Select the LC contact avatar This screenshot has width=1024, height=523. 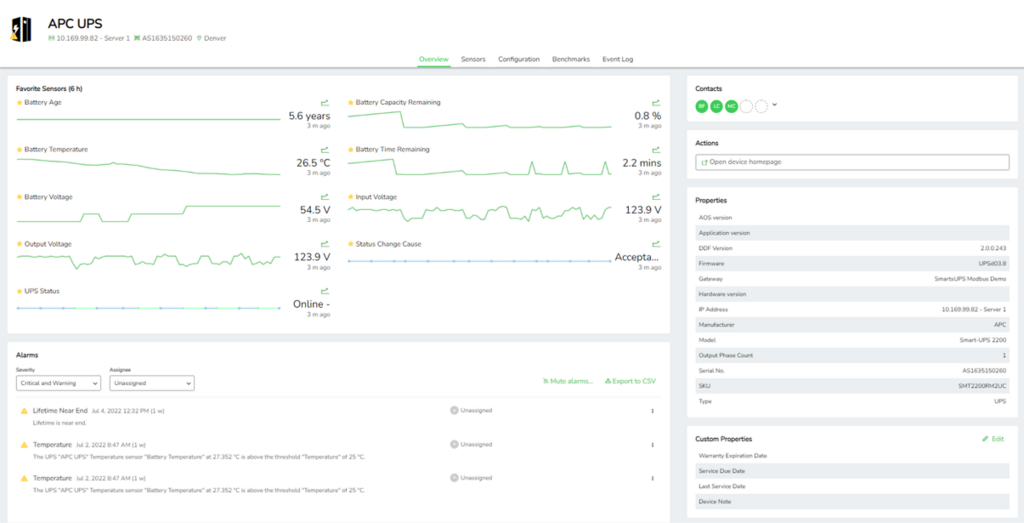tap(716, 106)
